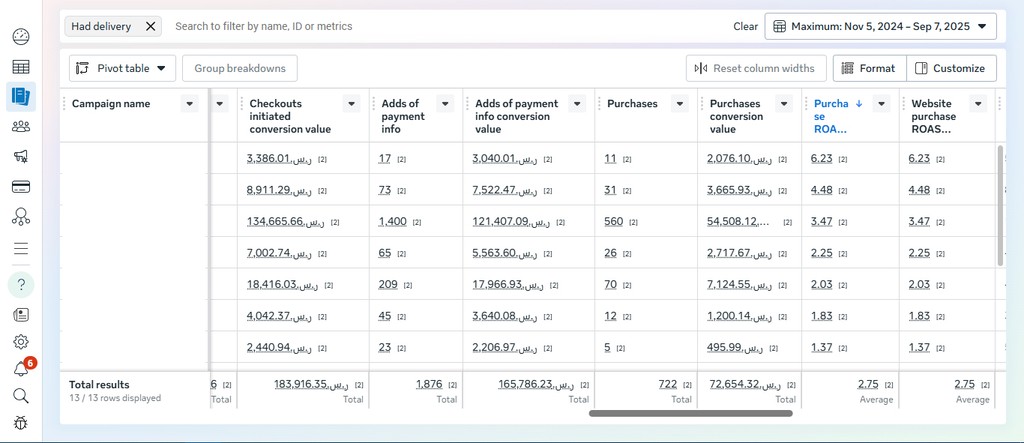Viewport: 1024px width, 443px height.
Task: Open Audiences people icon in sidebar
Action: pyautogui.click(x=20, y=126)
